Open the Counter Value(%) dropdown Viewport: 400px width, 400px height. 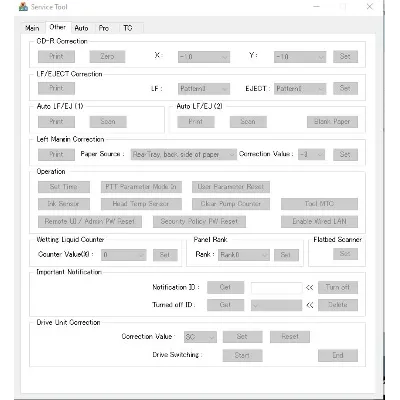tap(124, 255)
